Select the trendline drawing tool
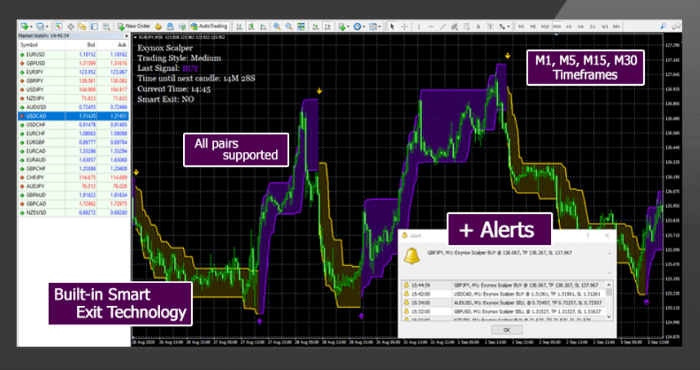This screenshot has width=700, height=370. (x=443, y=26)
